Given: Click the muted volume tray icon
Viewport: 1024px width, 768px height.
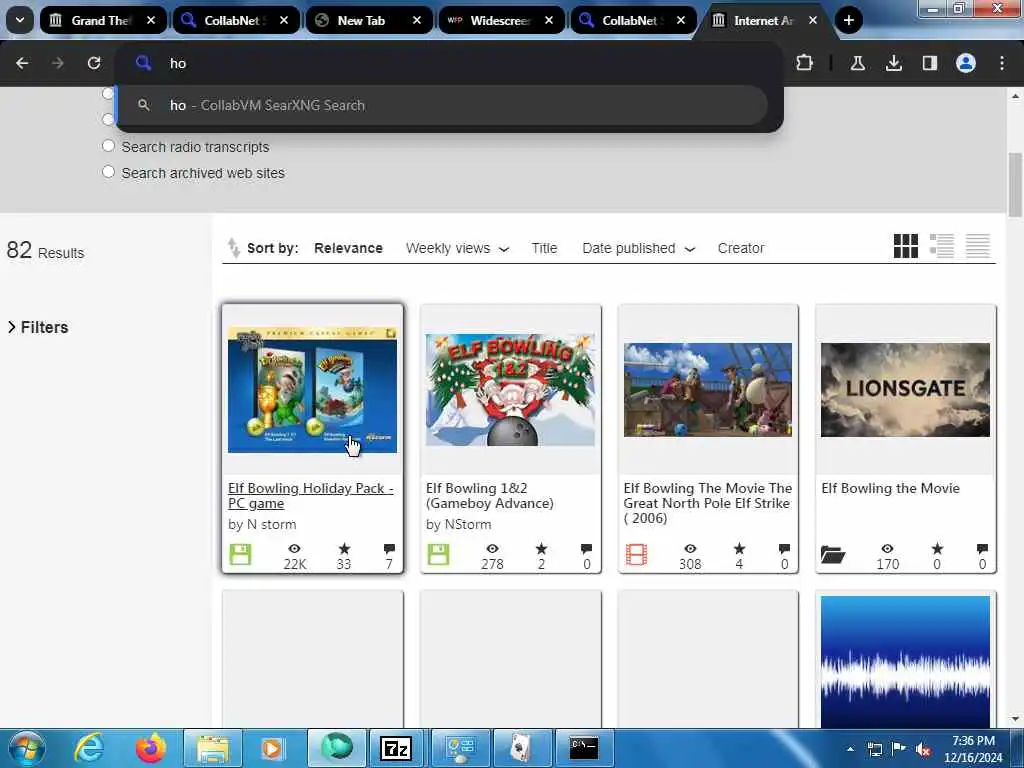Looking at the screenshot, I should [x=923, y=749].
